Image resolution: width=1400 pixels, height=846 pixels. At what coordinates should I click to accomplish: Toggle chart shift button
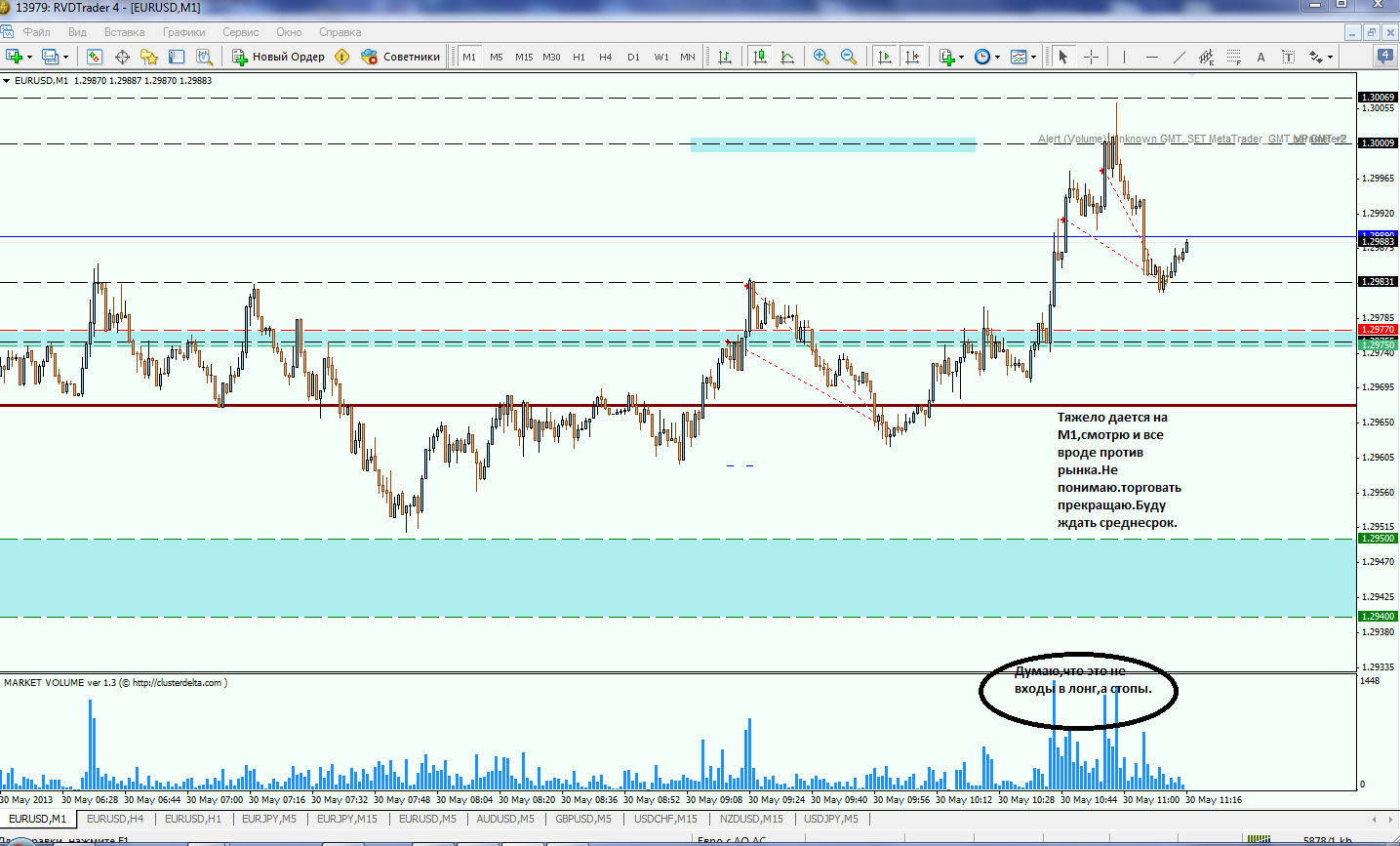coord(912,57)
